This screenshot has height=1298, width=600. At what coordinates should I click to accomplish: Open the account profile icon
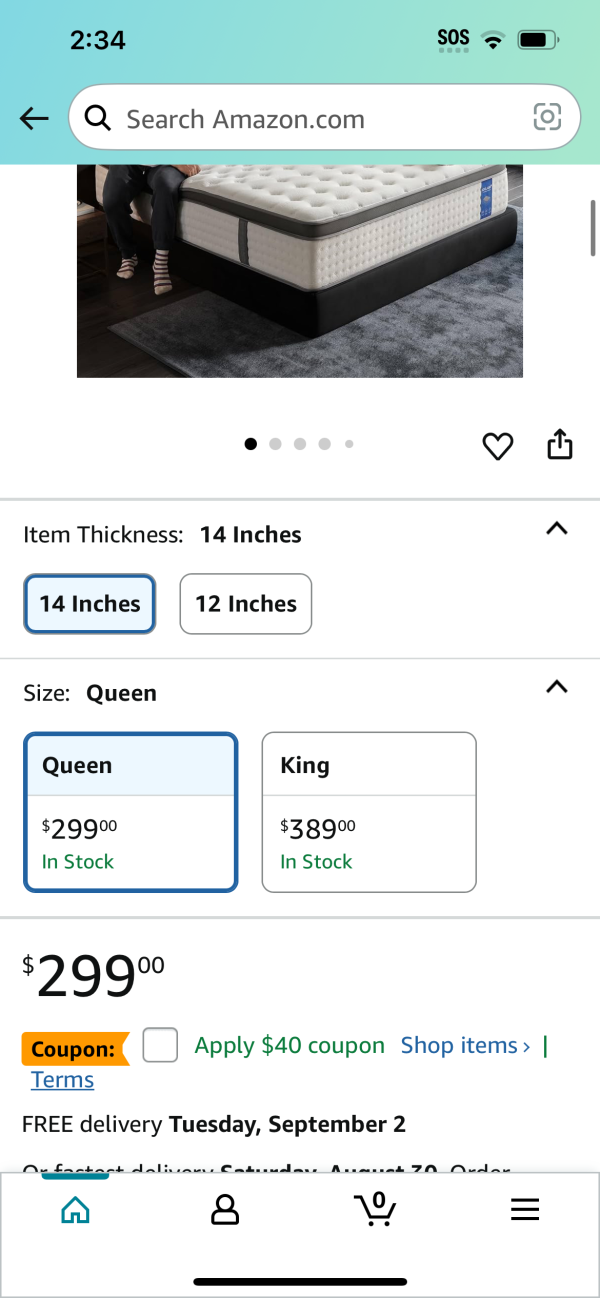[x=225, y=1210]
